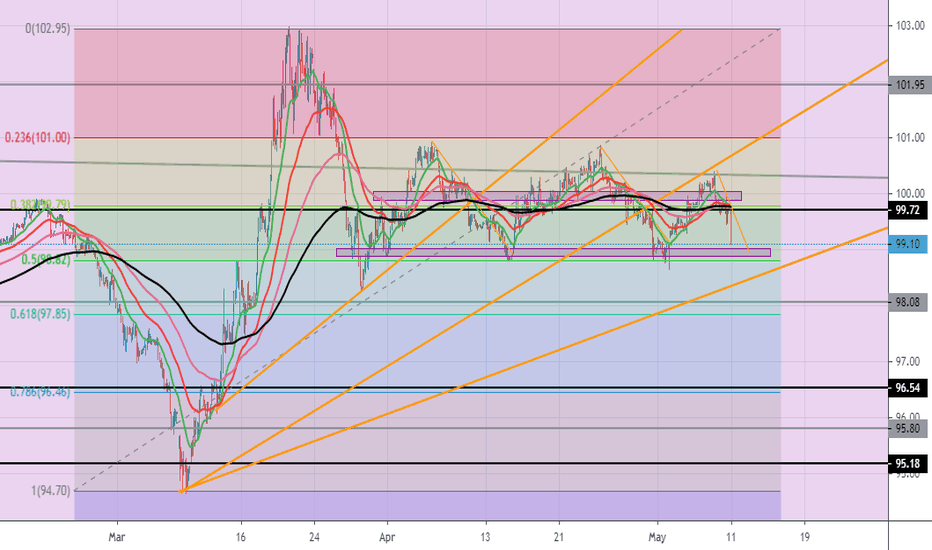Click the 21 date on time axis

pos(559,537)
